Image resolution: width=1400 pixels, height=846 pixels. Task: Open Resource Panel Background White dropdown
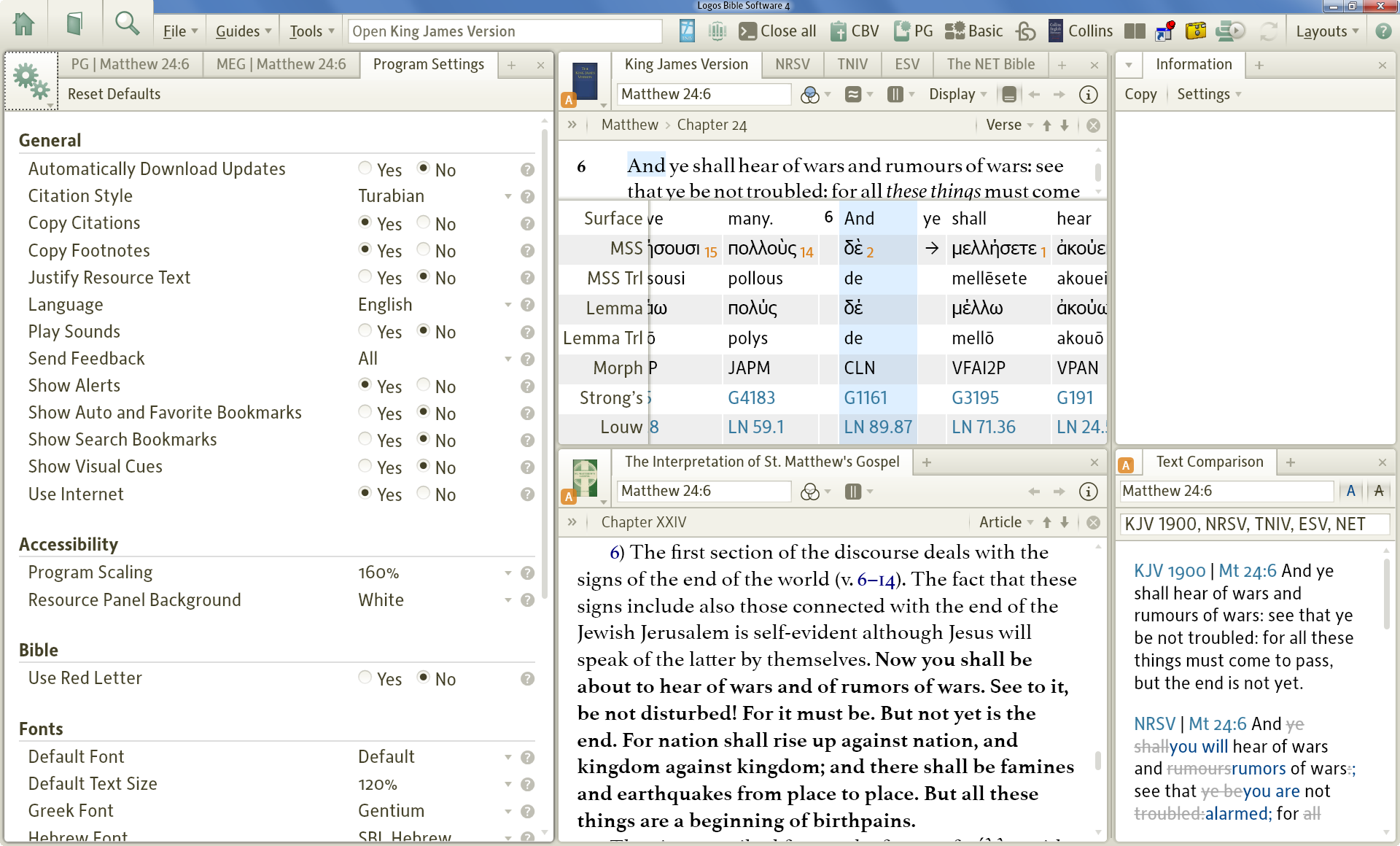435,600
